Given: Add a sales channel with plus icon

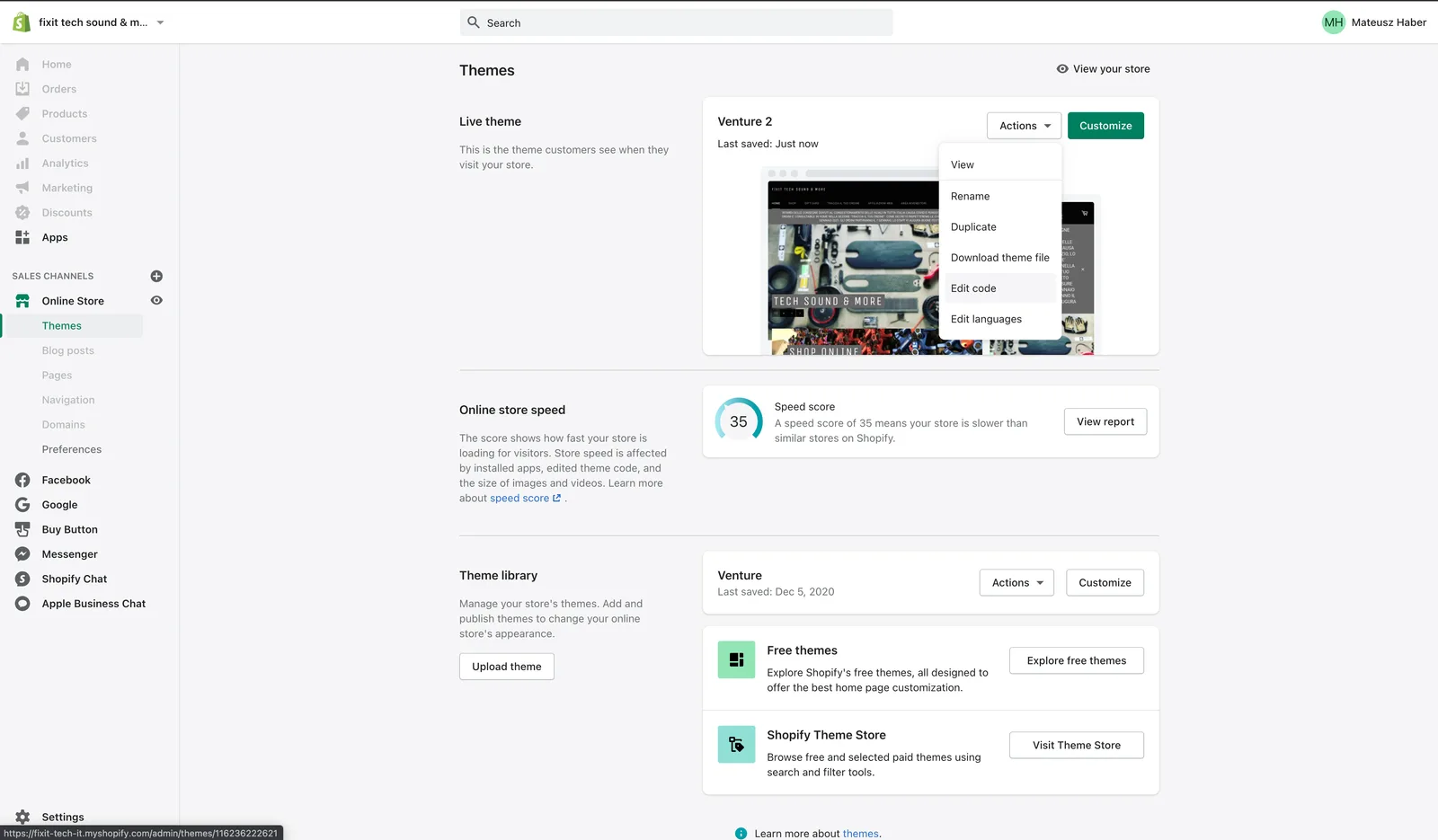Looking at the screenshot, I should point(156,276).
